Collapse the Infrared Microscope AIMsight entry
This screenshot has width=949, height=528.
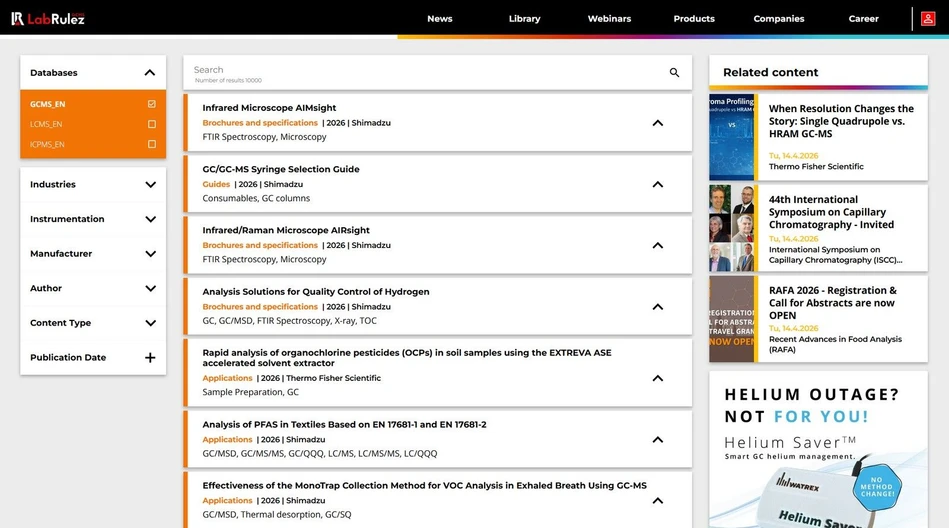[657, 123]
